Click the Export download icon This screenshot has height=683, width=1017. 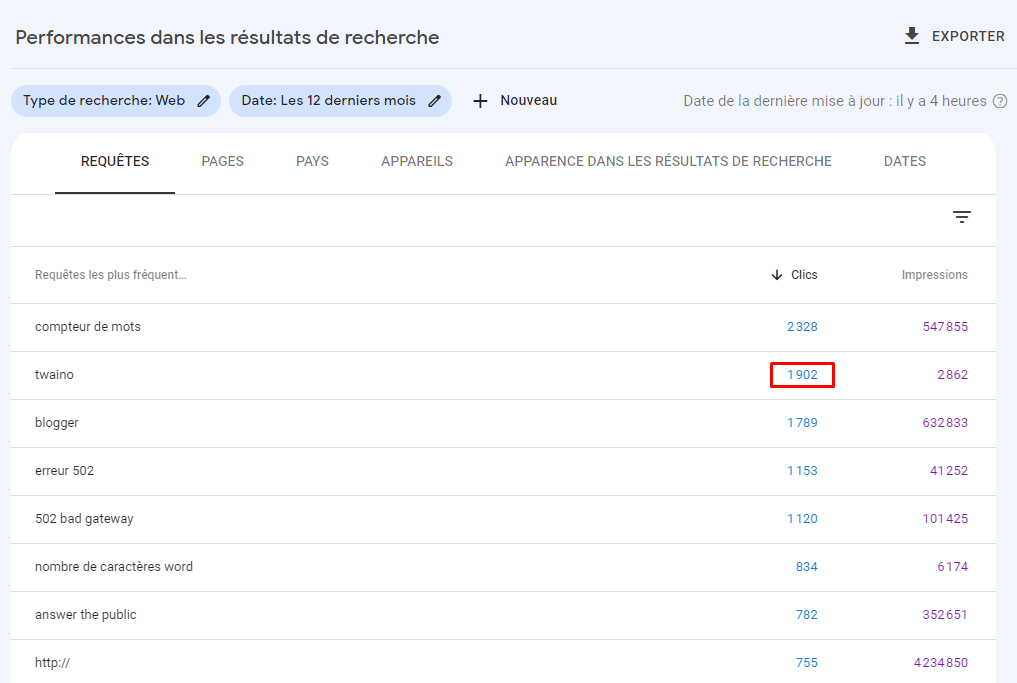pos(911,36)
